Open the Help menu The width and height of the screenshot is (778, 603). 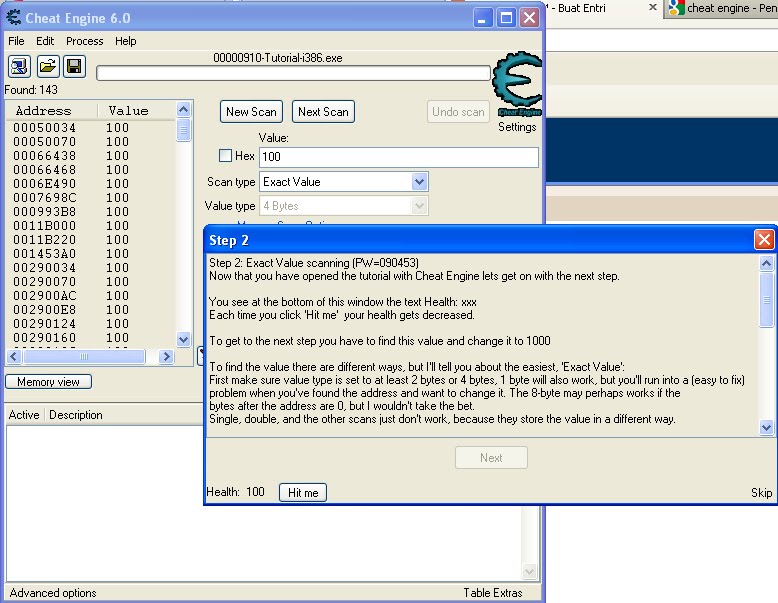tap(126, 41)
